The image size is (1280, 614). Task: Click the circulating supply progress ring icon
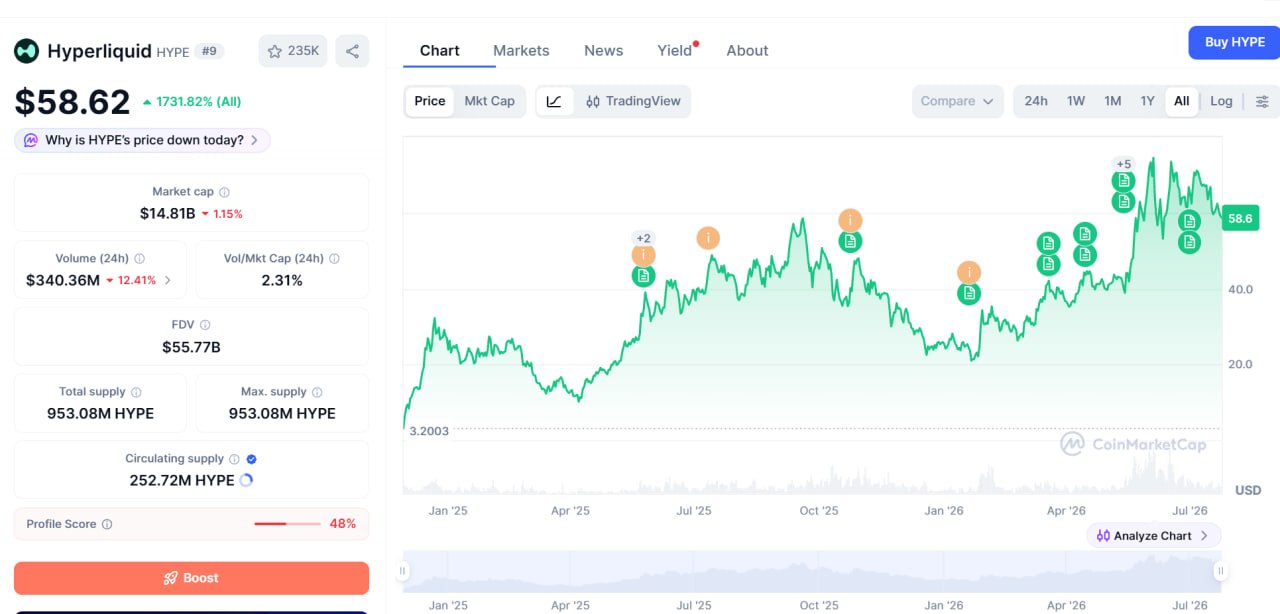246,480
